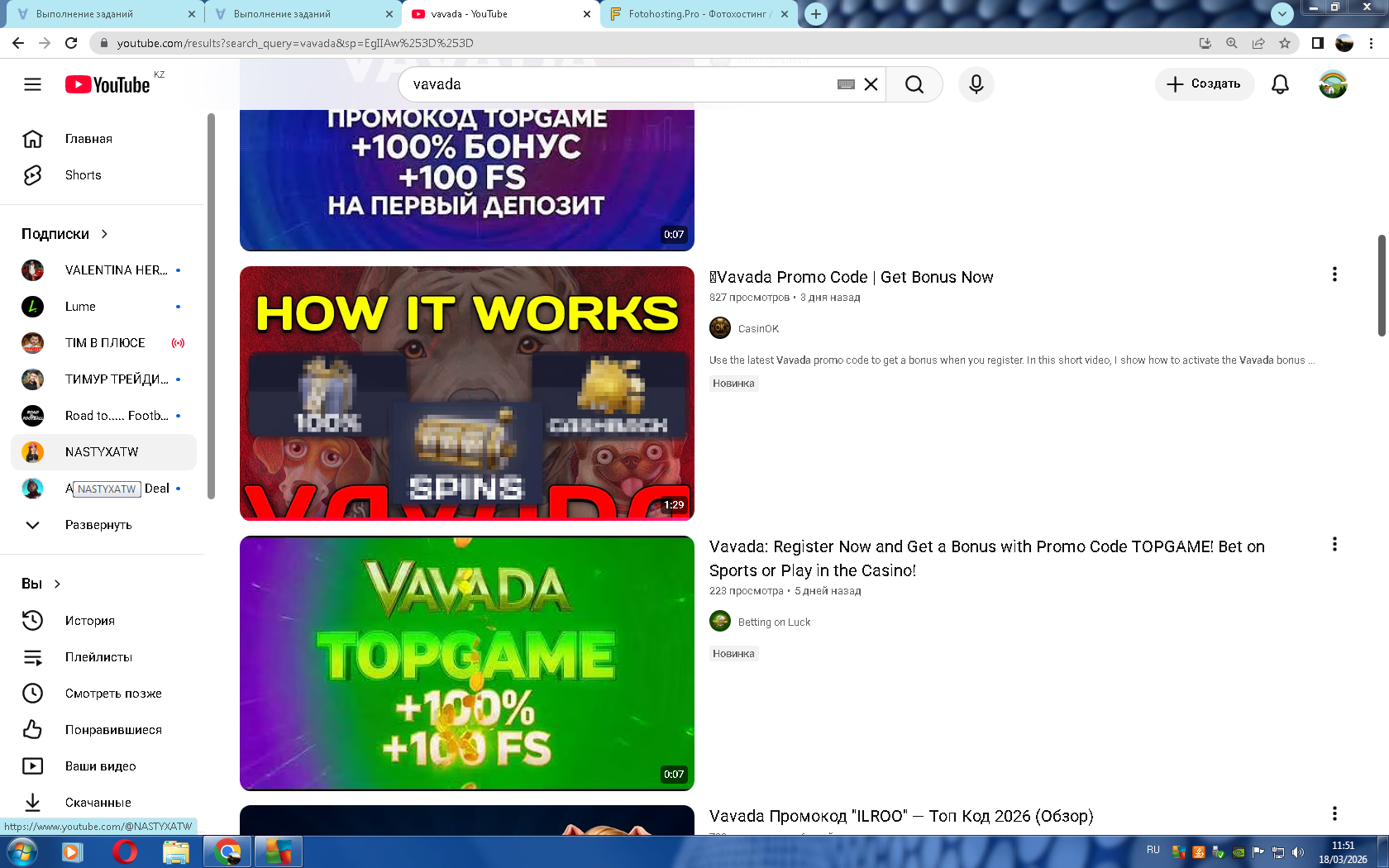Click the page vertical scrollbar thumb
The height and width of the screenshot is (868, 1389).
(x=1382, y=285)
